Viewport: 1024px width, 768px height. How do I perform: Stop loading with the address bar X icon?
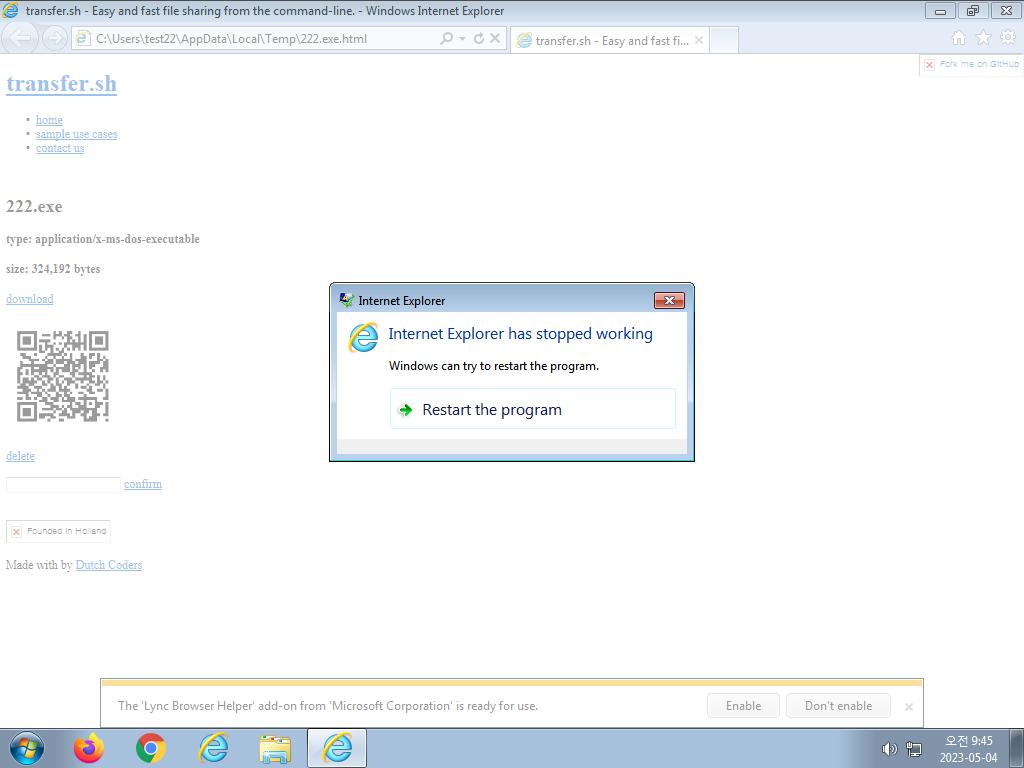click(495, 39)
